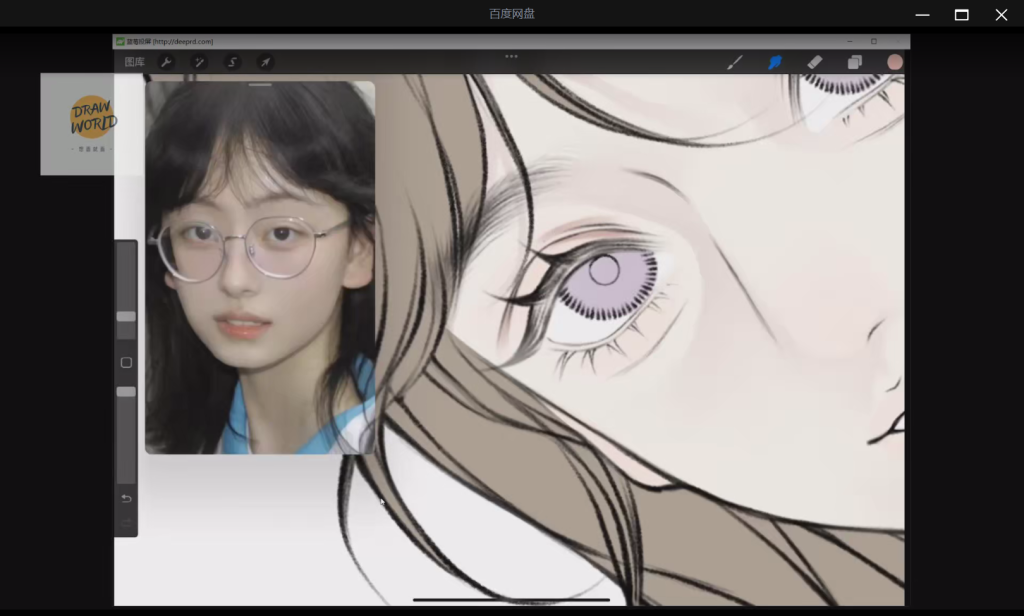Toggle the Smudge tool active state
1024x616 pixels.
(775, 62)
